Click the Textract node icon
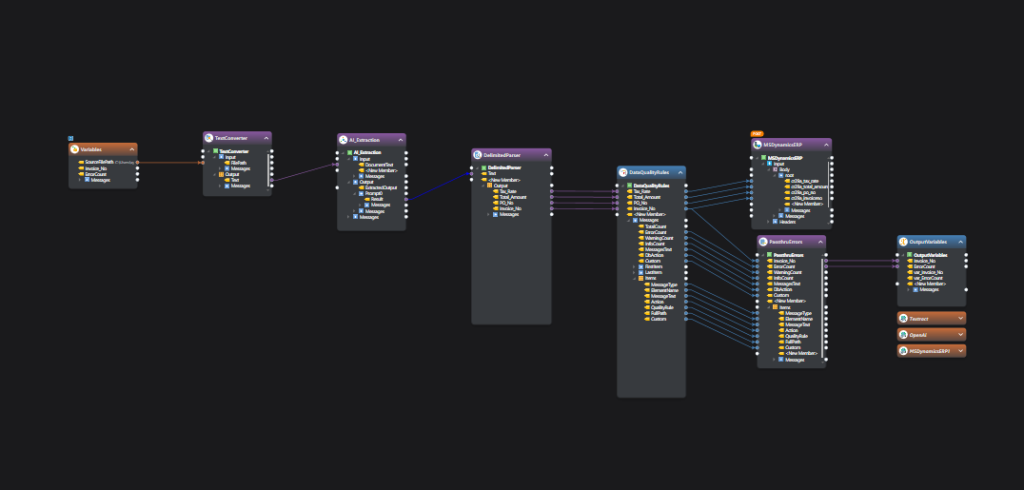 pos(904,318)
